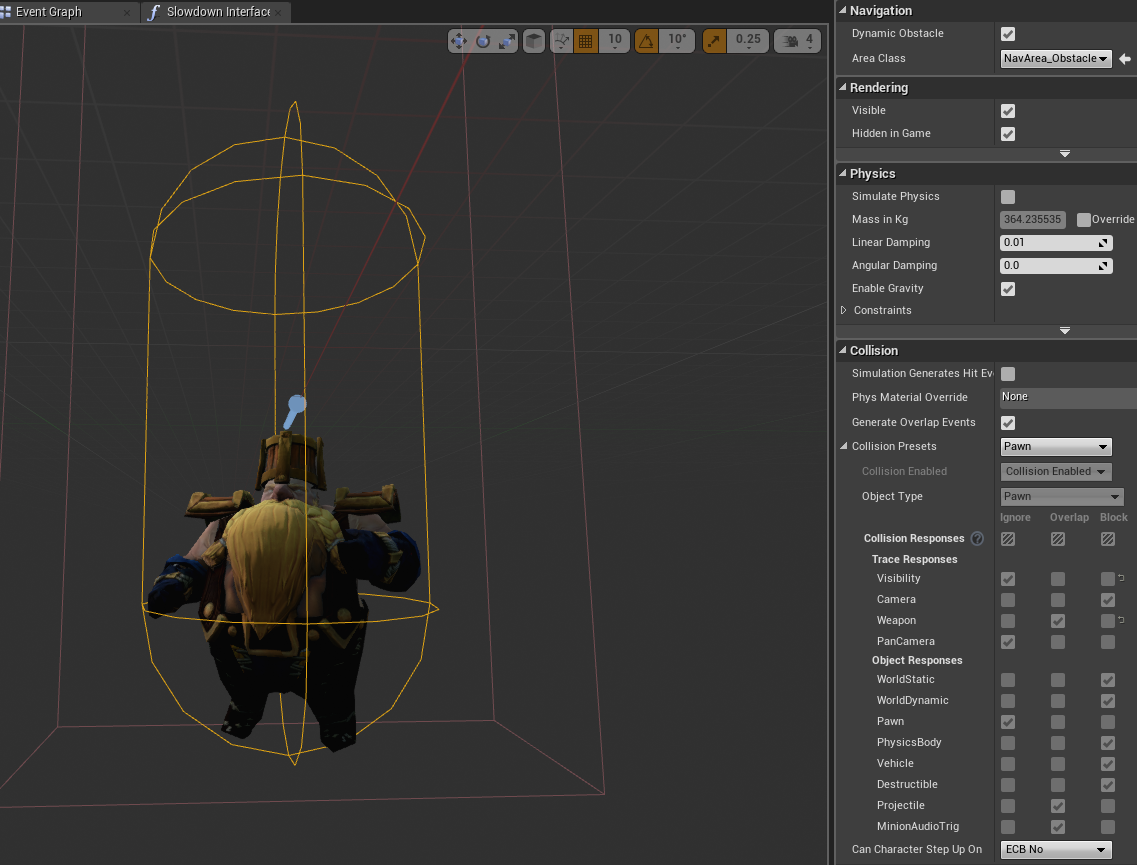1137x865 pixels.
Task: Open the Object Type Pawn dropdown
Action: coord(1062,497)
